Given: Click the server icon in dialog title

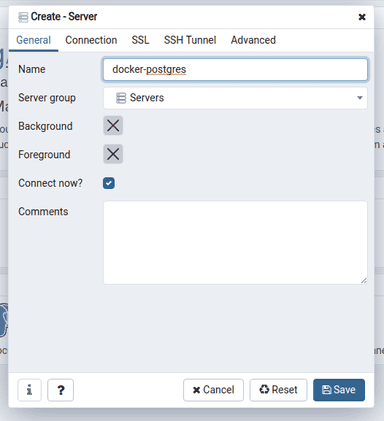Looking at the screenshot, I should coord(23,17).
